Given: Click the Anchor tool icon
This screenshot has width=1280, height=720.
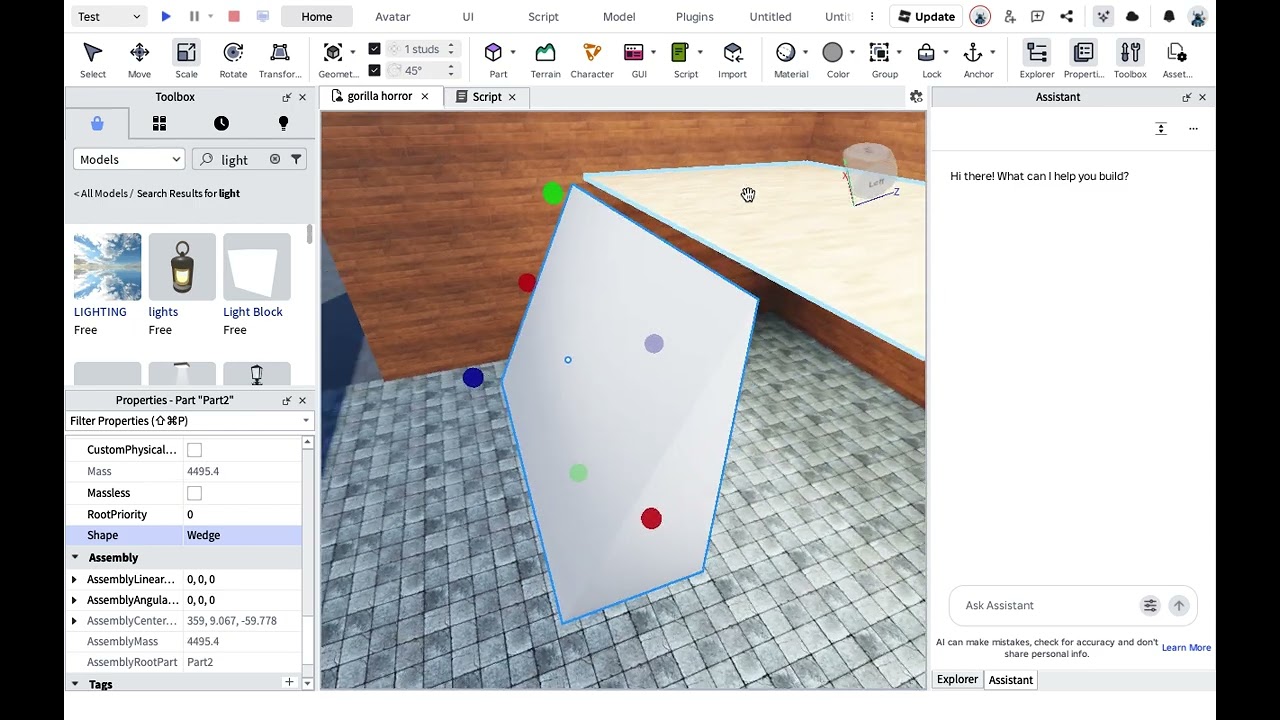Looking at the screenshot, I should (x=973, y=52).
